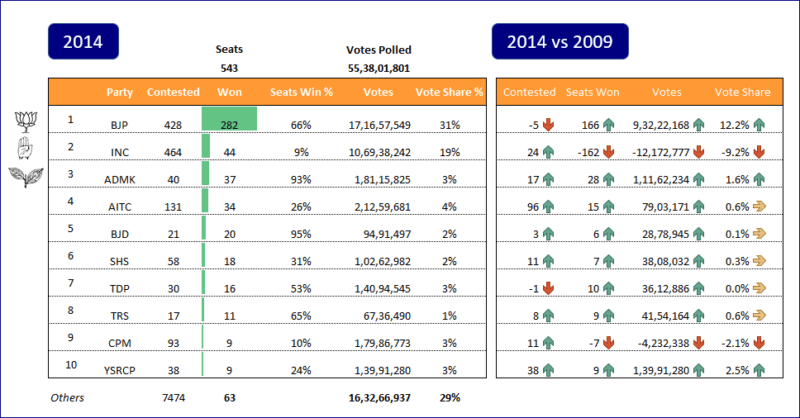Select the Vote Share % column header
The width and height of the screenshot is (800, 418).
point(449,92)
